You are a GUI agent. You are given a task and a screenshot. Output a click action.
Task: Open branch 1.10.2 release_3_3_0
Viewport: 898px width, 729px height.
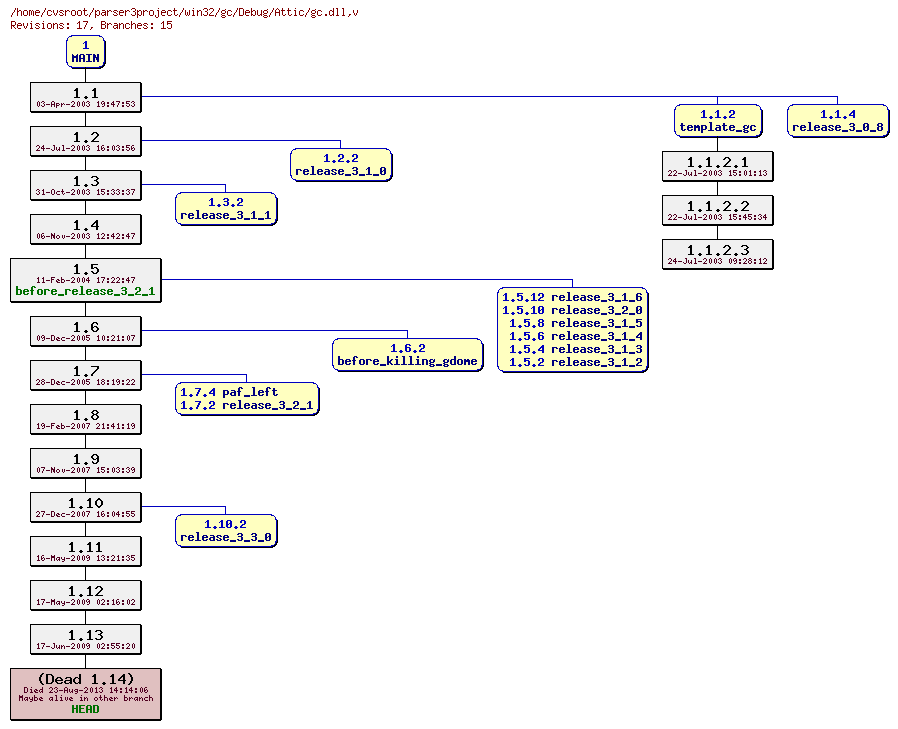226,531
